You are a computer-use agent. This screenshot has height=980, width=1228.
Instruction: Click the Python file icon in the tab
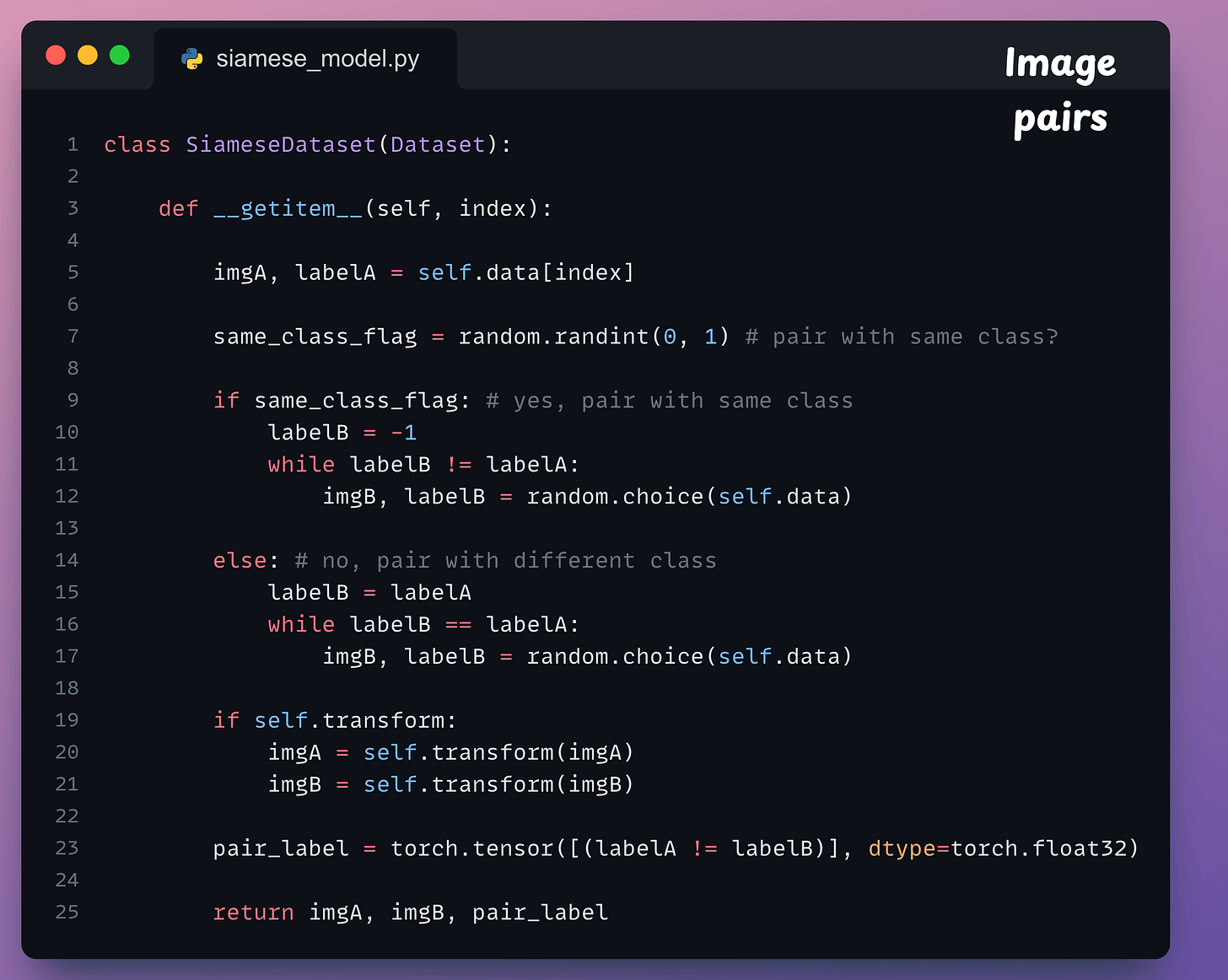(192, 59)
